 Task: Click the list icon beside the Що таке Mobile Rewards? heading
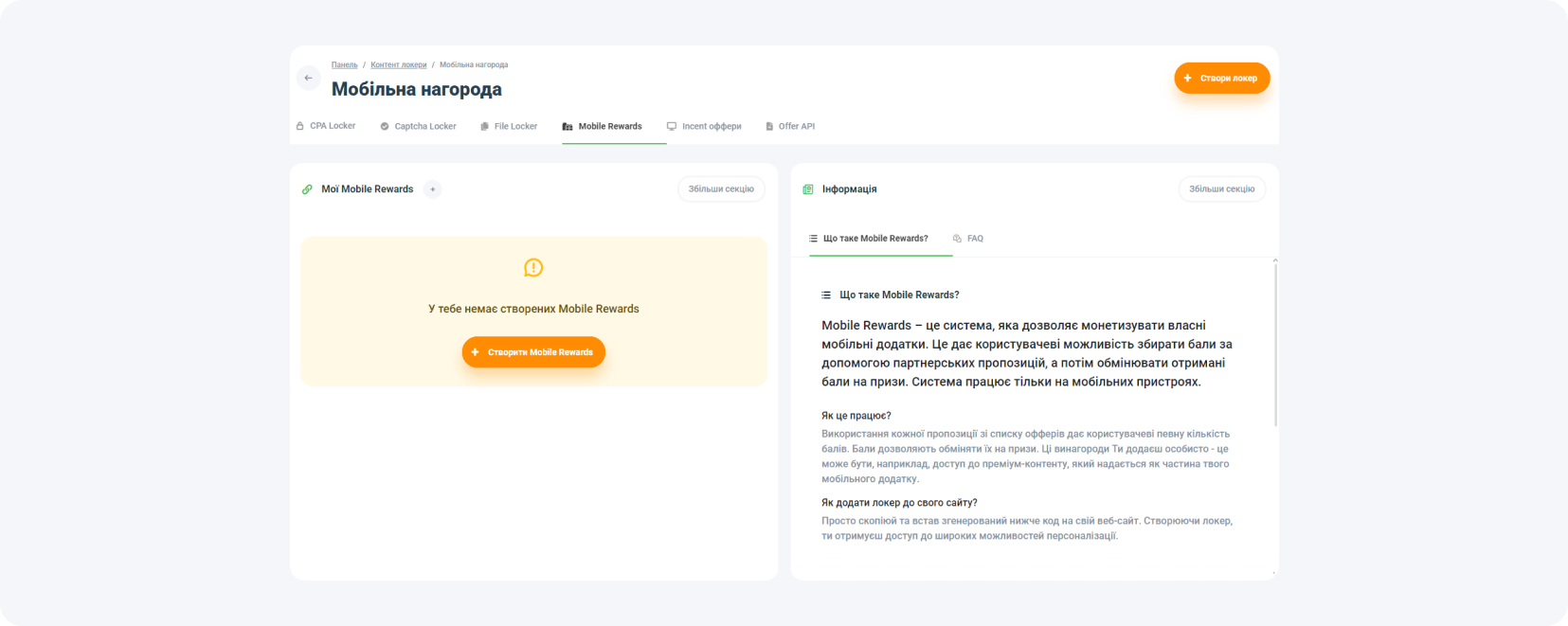pos(826,295)
